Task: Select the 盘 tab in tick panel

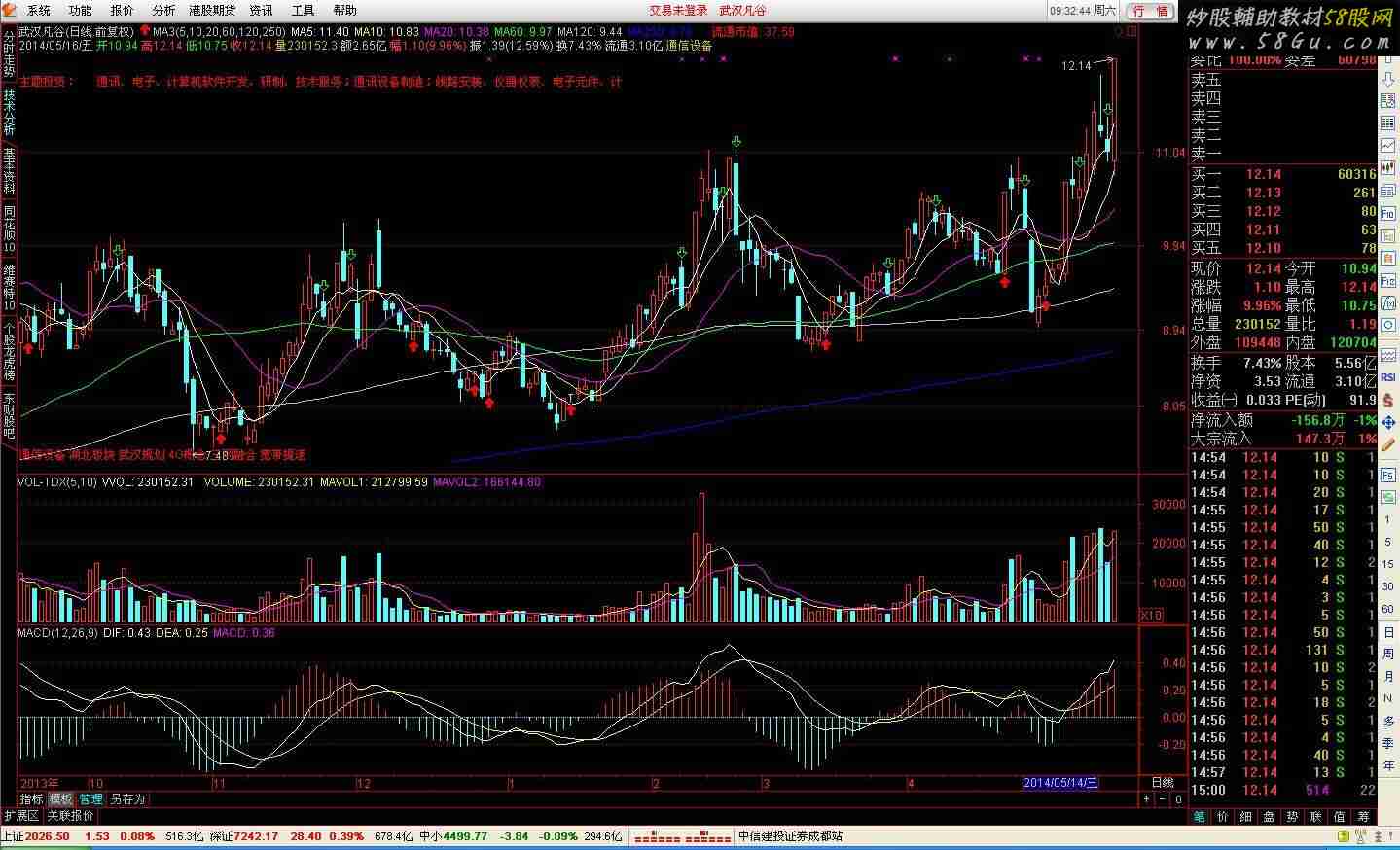Action: (x=1270, y=816)
